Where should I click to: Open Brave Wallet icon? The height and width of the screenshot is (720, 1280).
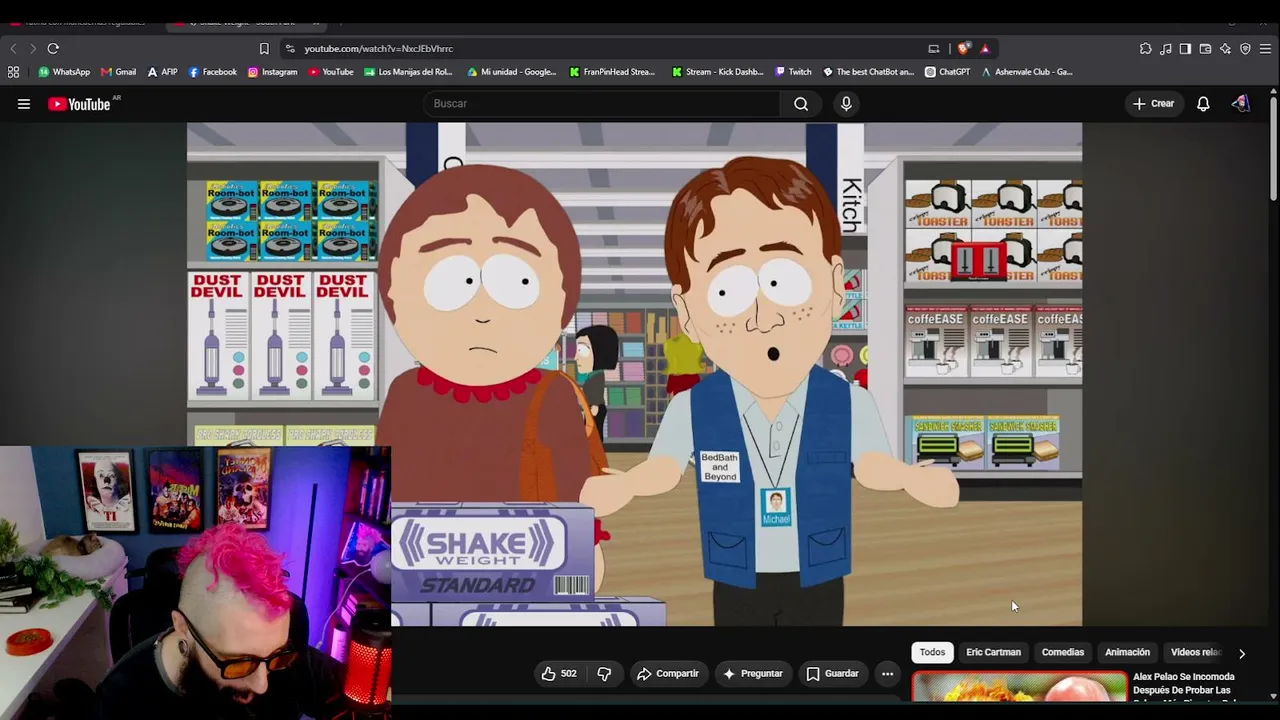[1205, 48]
